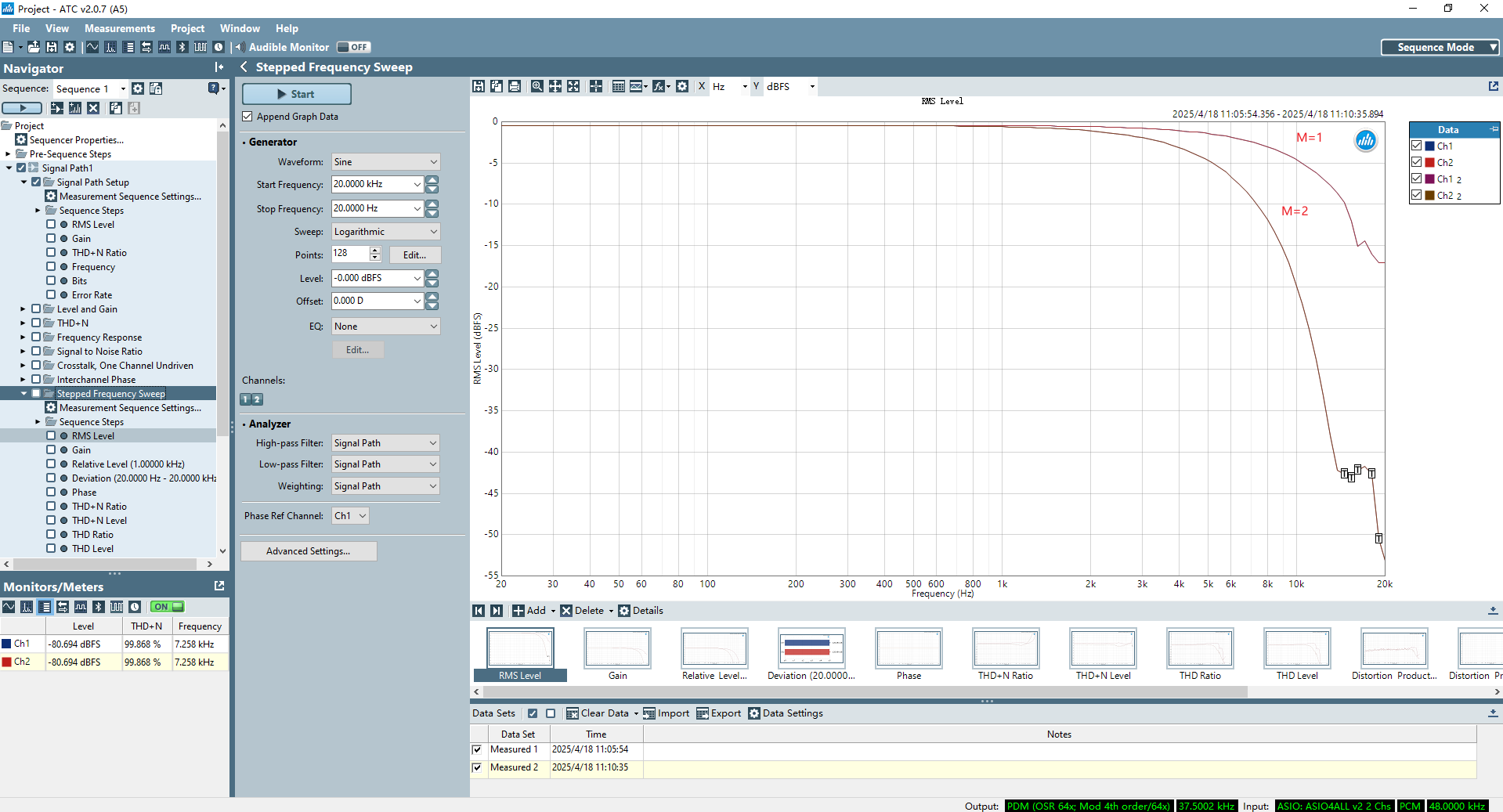Screen dimensions: 1503x812
Task: Click the graph zoom magnifier icon
Action: (537, 86)
